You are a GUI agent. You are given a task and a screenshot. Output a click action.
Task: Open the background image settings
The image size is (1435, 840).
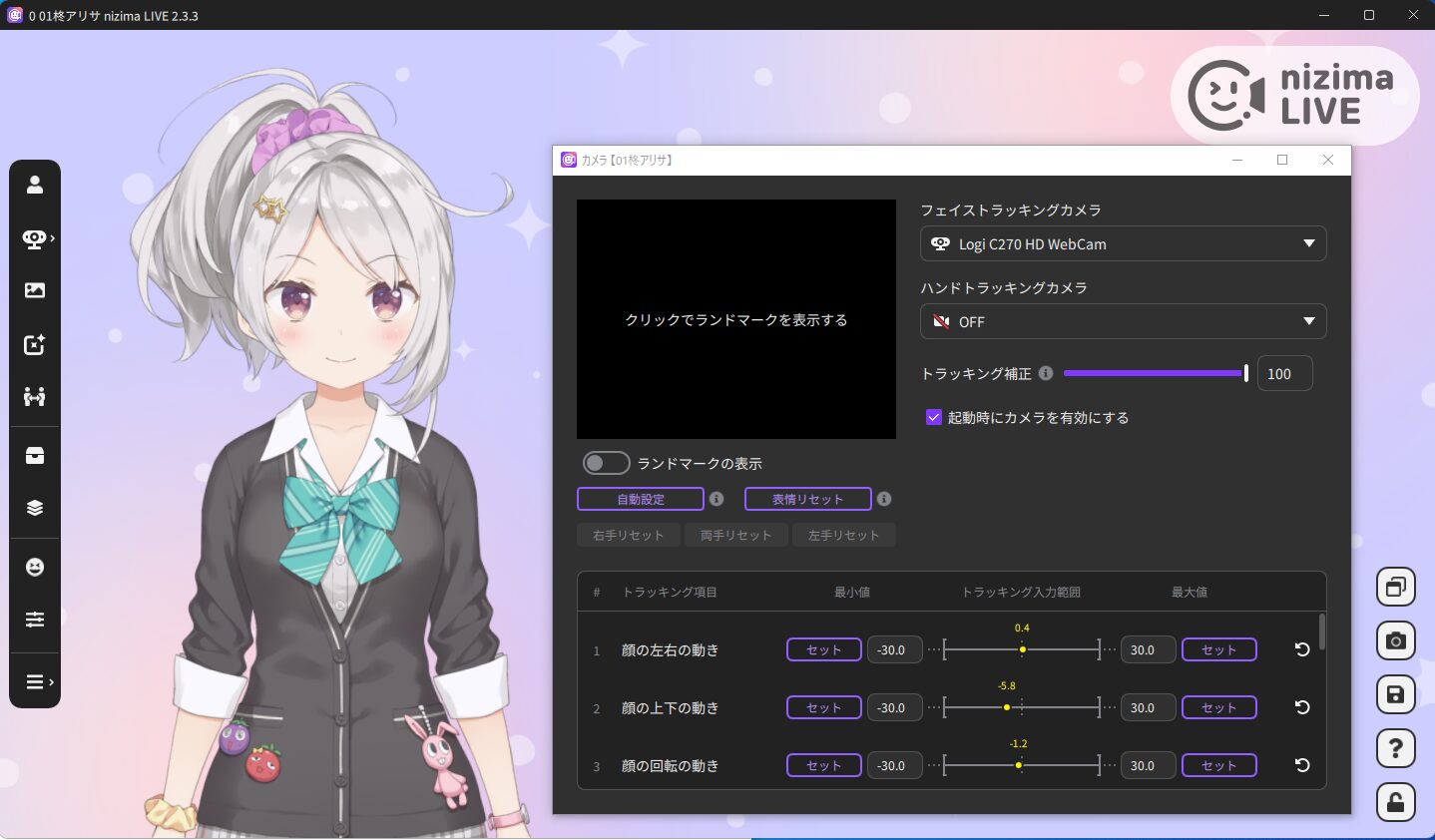(x=35, y=289)
